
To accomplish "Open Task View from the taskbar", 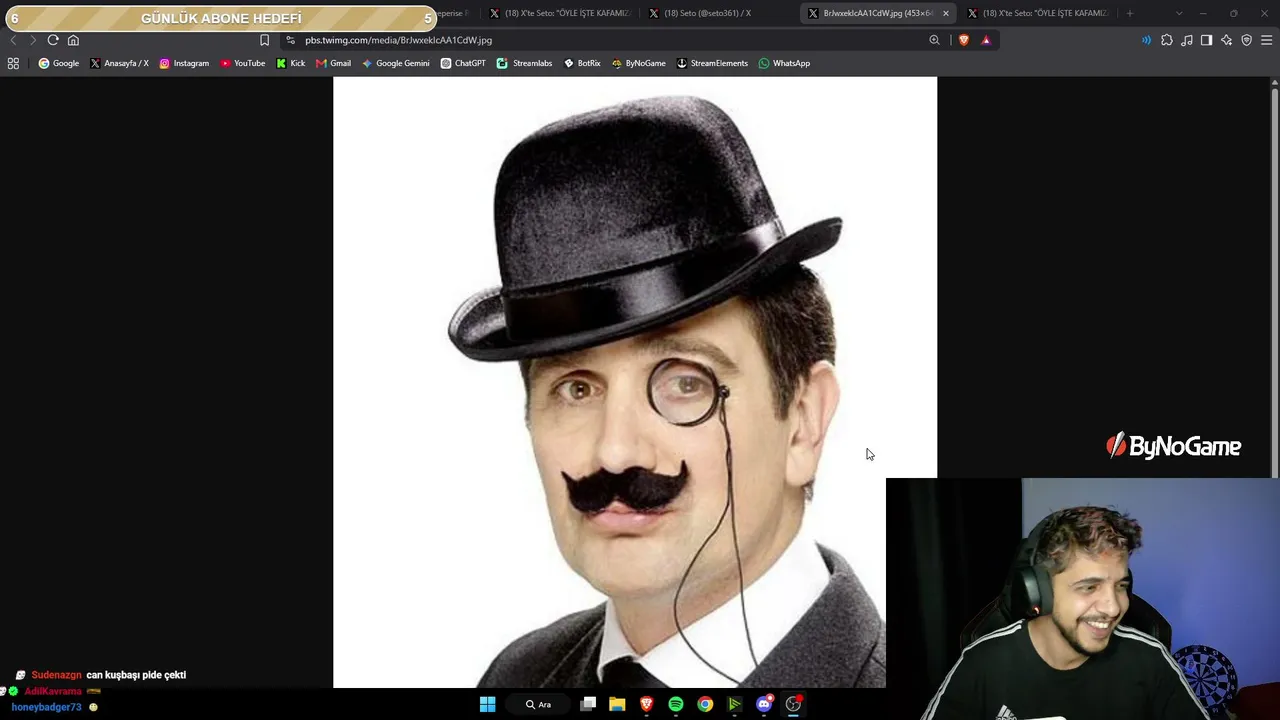I will [588, 704].
